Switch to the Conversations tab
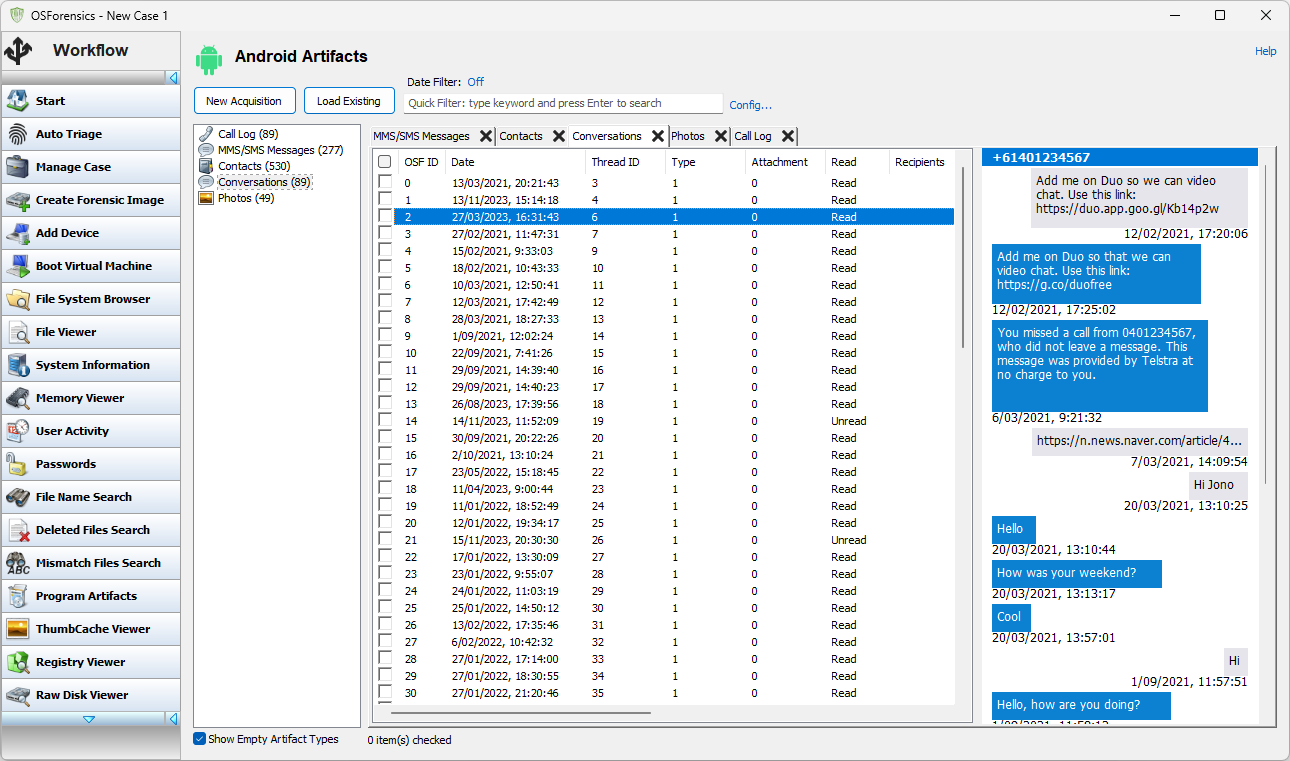Screen dimensions: 1290x761 pyautogui.click(x=607, y=136)
